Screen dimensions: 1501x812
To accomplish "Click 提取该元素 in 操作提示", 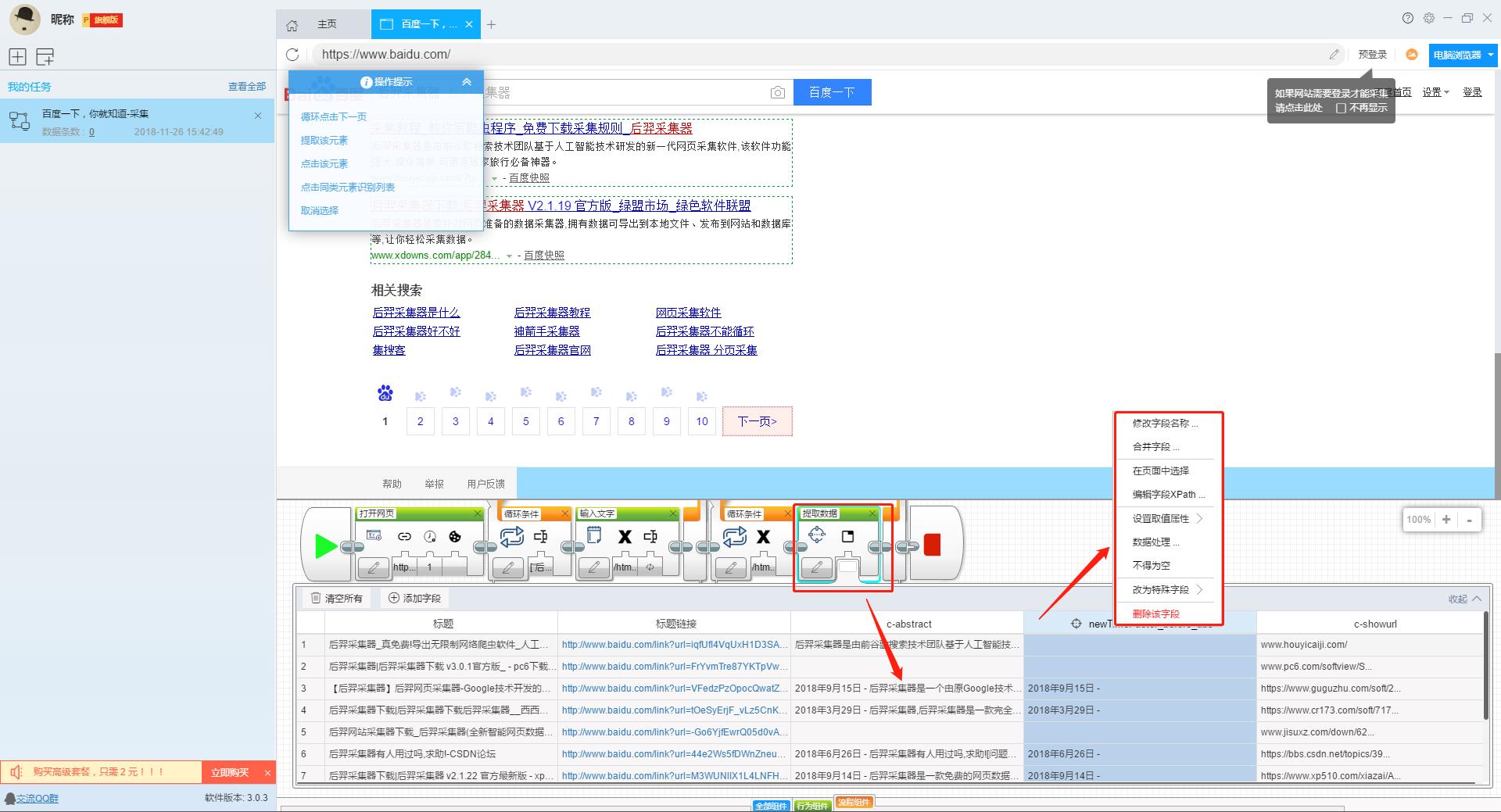I will [324, 140].
